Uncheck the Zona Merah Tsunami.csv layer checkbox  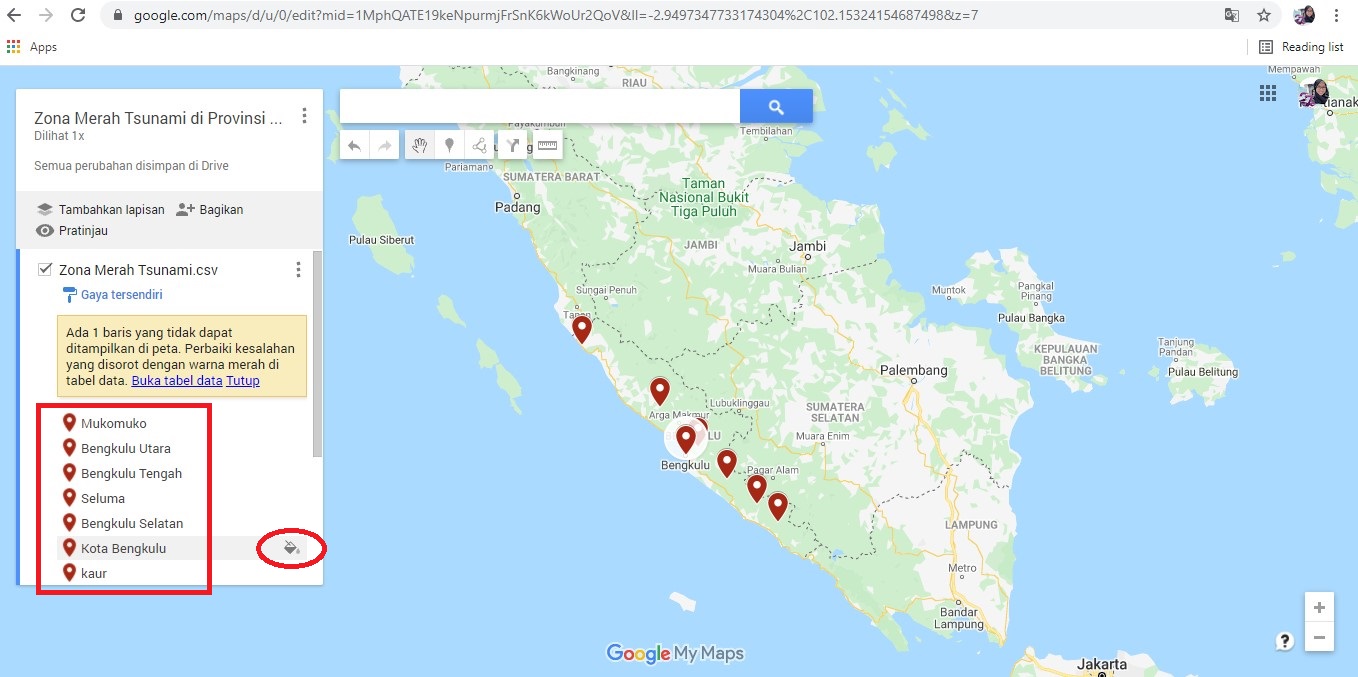coord(44,269)
